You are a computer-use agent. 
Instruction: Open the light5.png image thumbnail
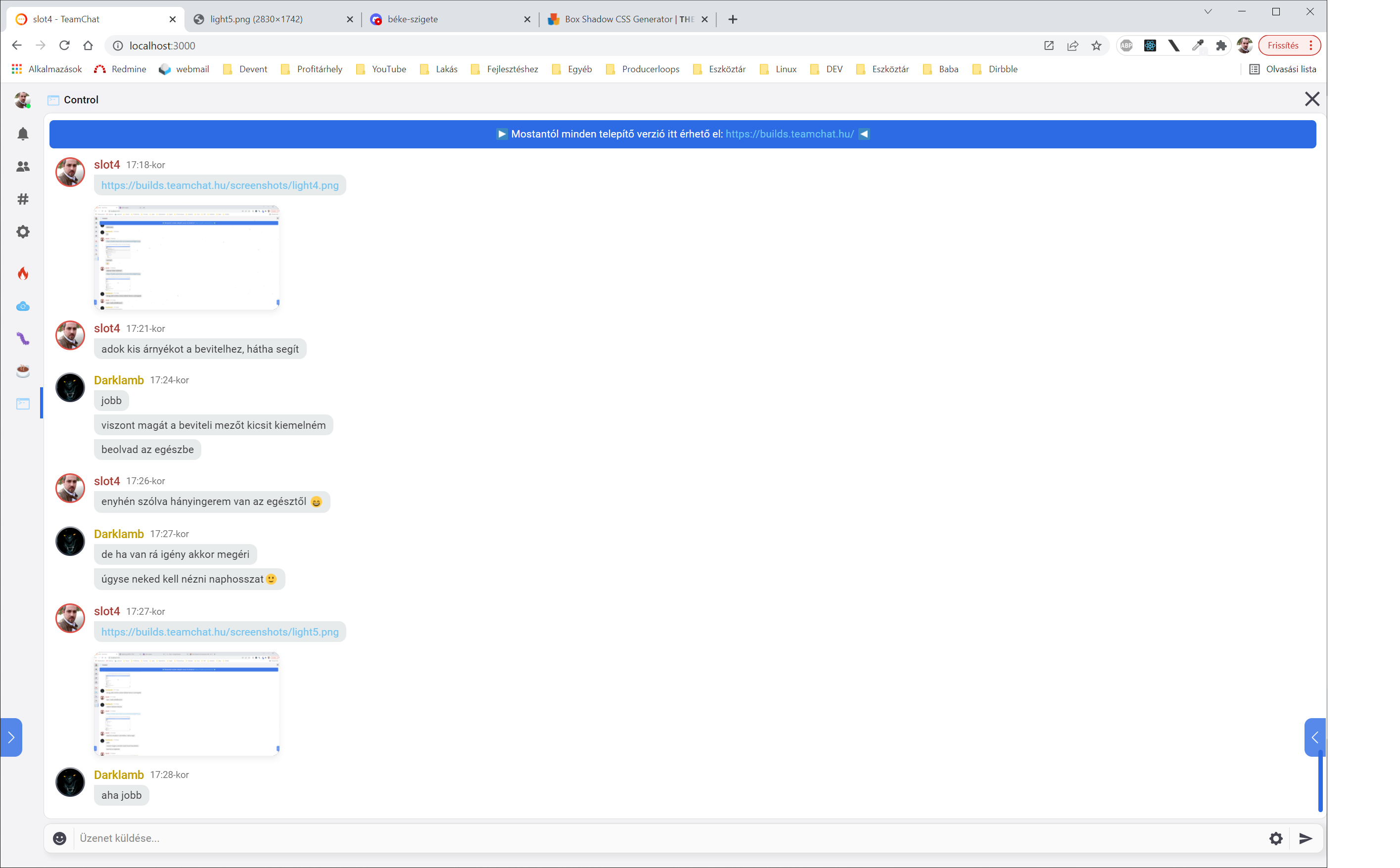187,704
